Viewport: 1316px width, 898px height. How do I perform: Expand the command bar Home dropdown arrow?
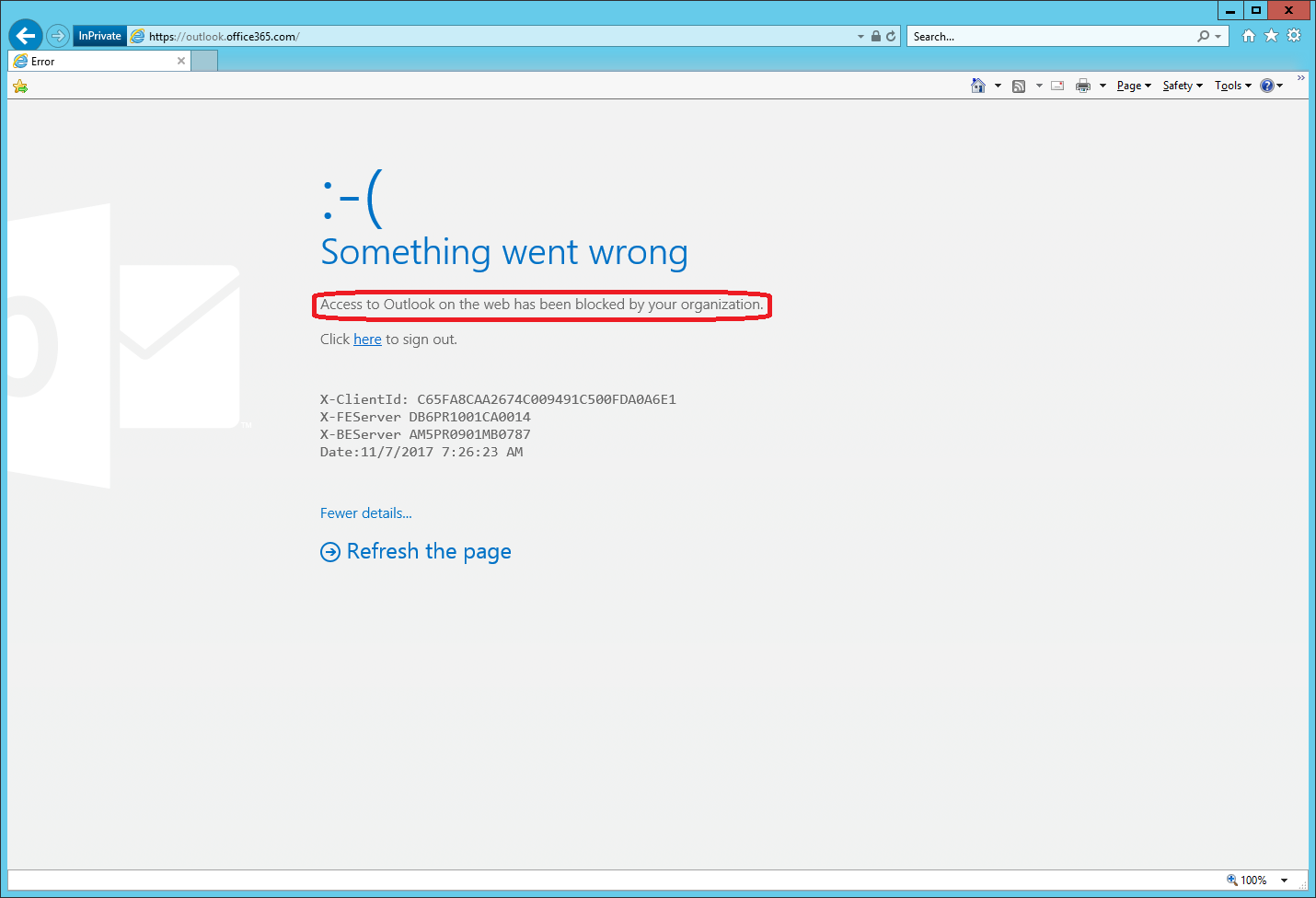click(998, 86)
